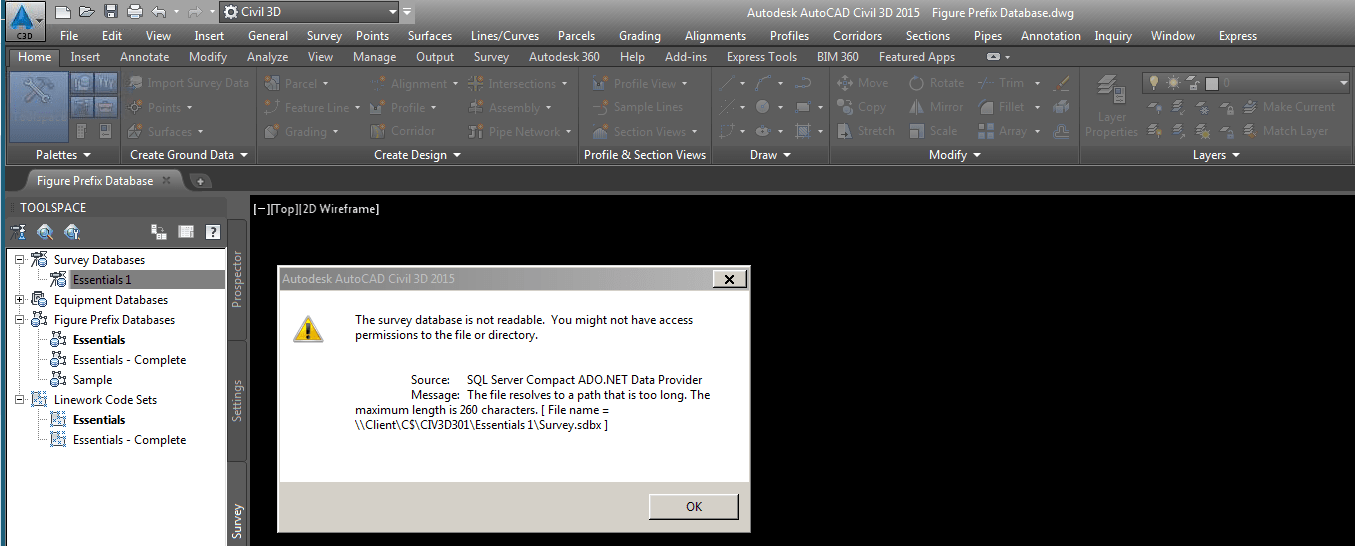1355x546 pixels.
Task: Click the Sample Lines ribbon tool
Action: 638,107
